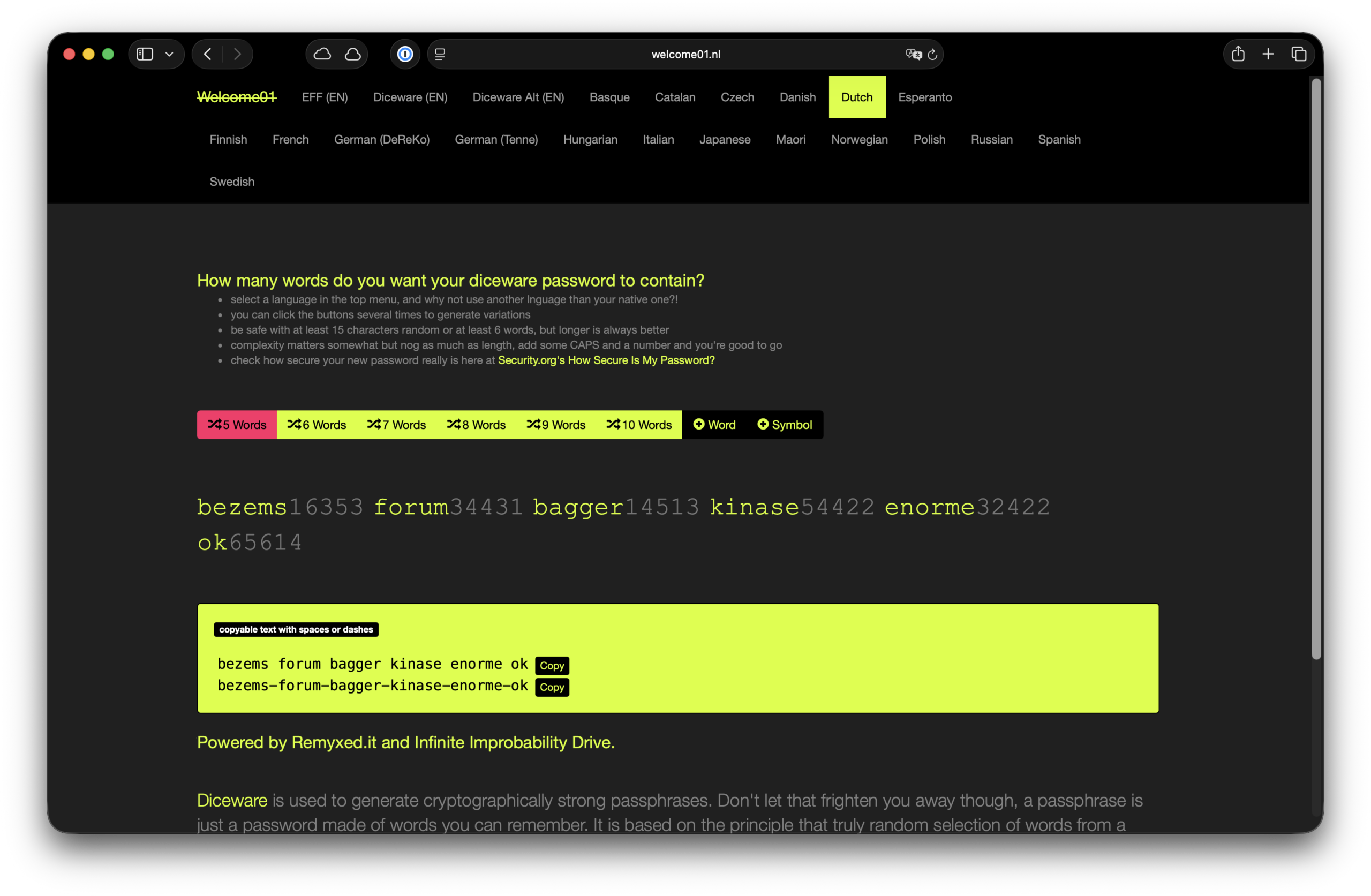Click the welcome01.nl address field

[685, 54]
